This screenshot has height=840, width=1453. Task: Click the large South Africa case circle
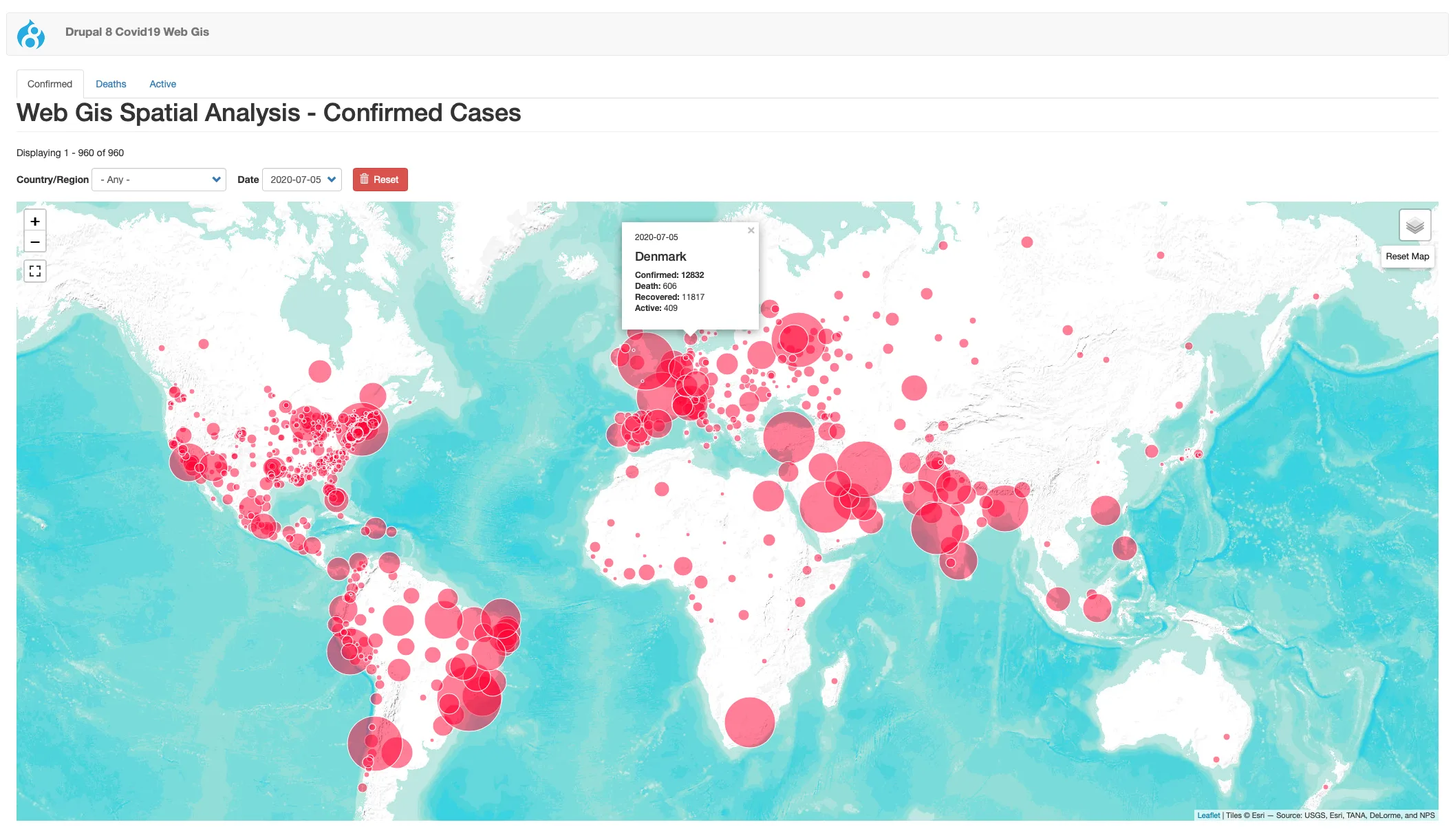(750, 722)
